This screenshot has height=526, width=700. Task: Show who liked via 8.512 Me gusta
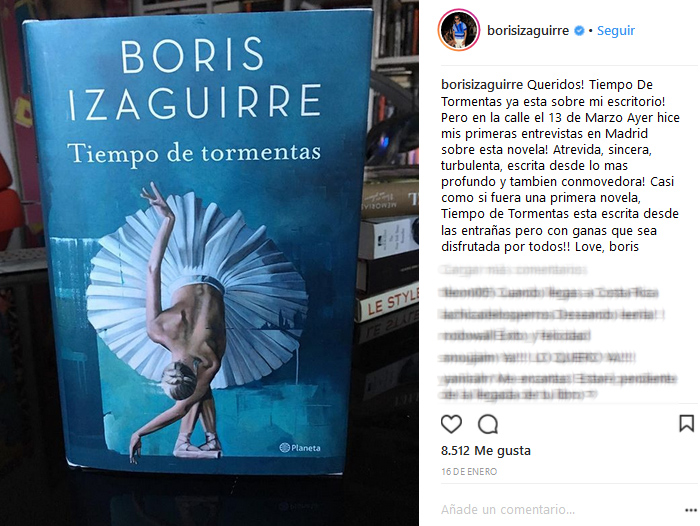pyautogui.click(x=486, y=451)
